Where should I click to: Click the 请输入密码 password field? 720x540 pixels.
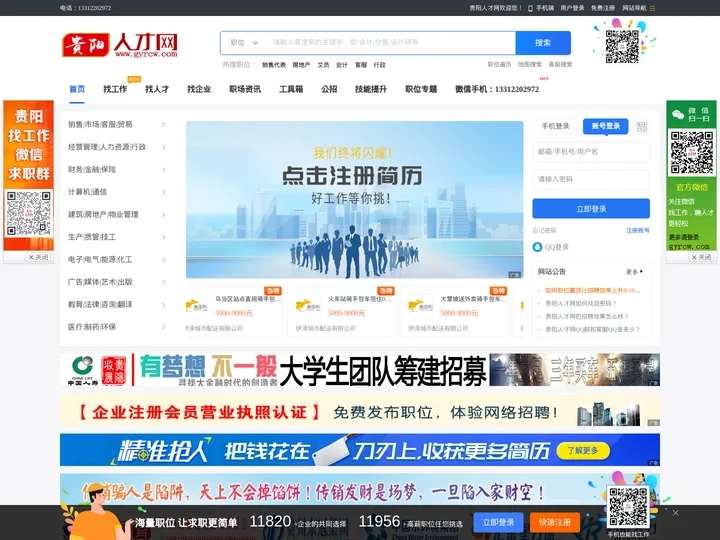coord(591,179)
